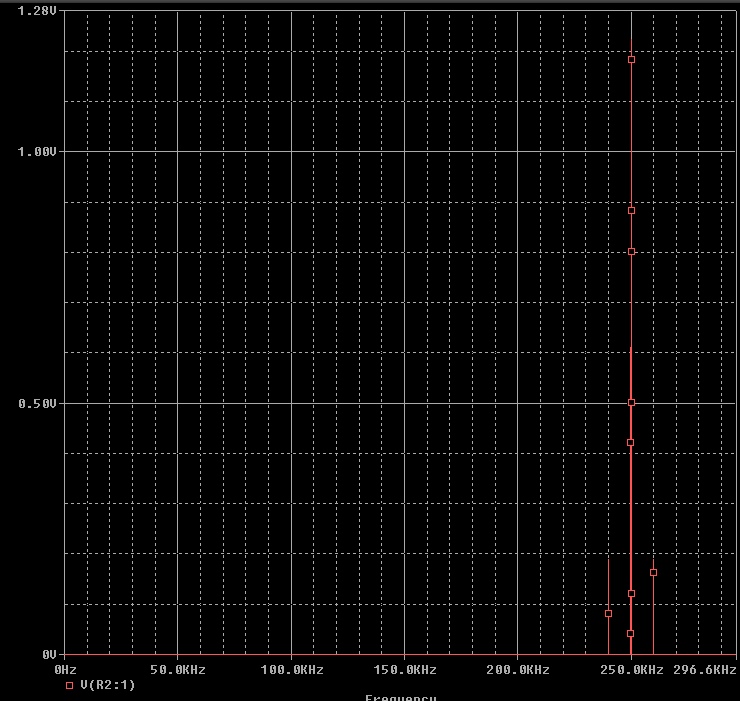Click the V(R2:1) trace legend symbol
The width and height of the screenshot is (740, 701).
pos(69,685)
